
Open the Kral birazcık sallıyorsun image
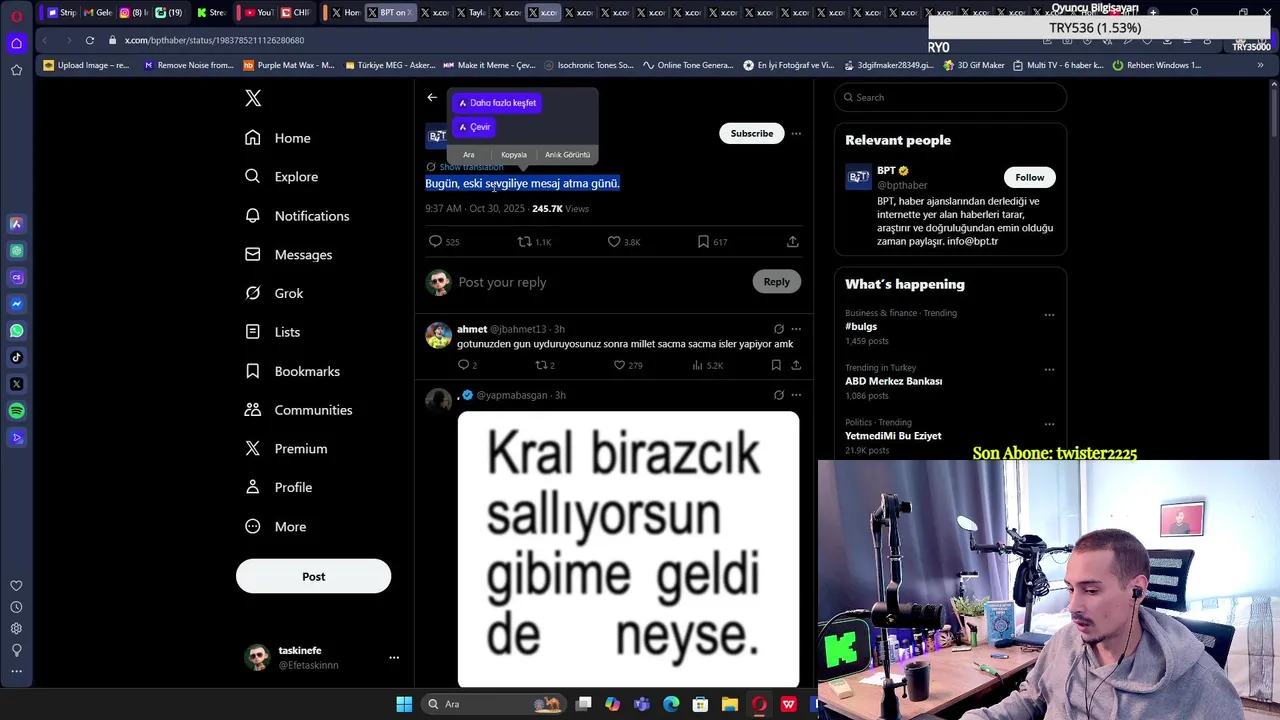pyautogui.click(x=628, y=549)
